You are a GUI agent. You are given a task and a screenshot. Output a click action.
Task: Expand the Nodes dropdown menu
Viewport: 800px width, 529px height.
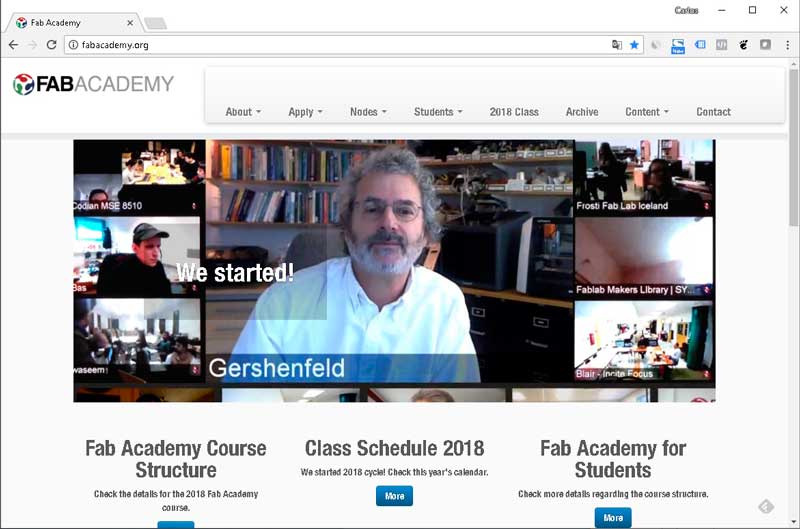pyautogui.click(x=368, y=112)
